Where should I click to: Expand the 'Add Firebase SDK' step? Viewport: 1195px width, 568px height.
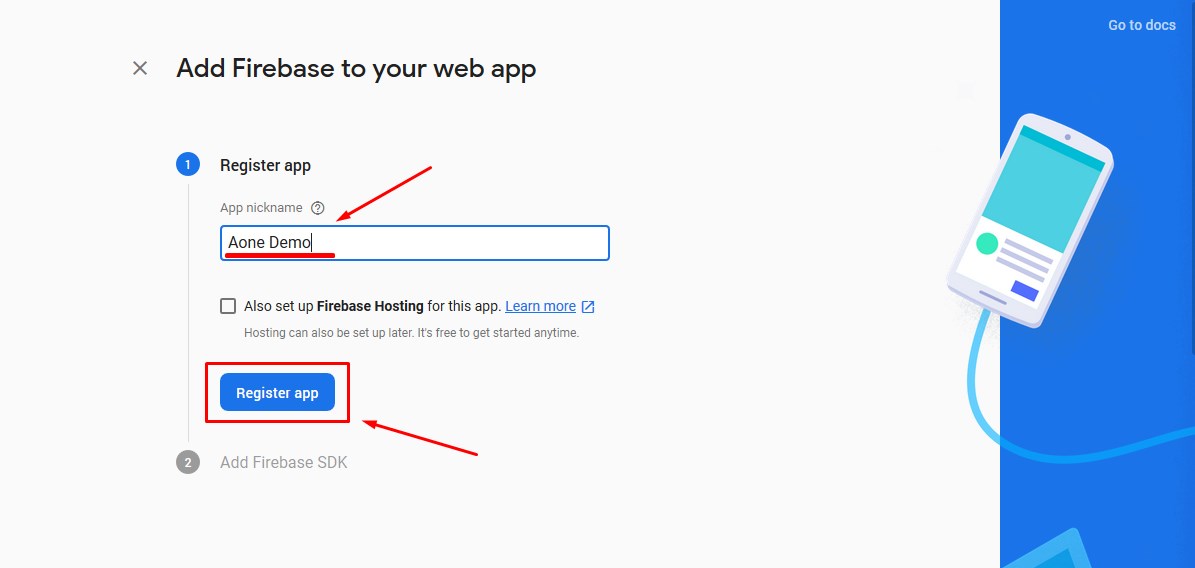tap(284, 462)
